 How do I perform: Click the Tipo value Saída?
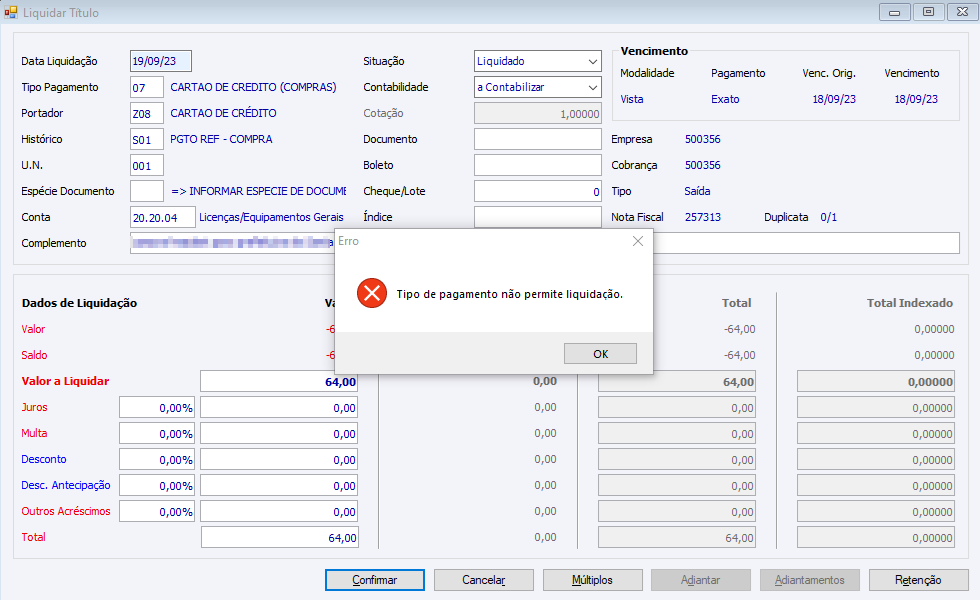tap(697, 191)
